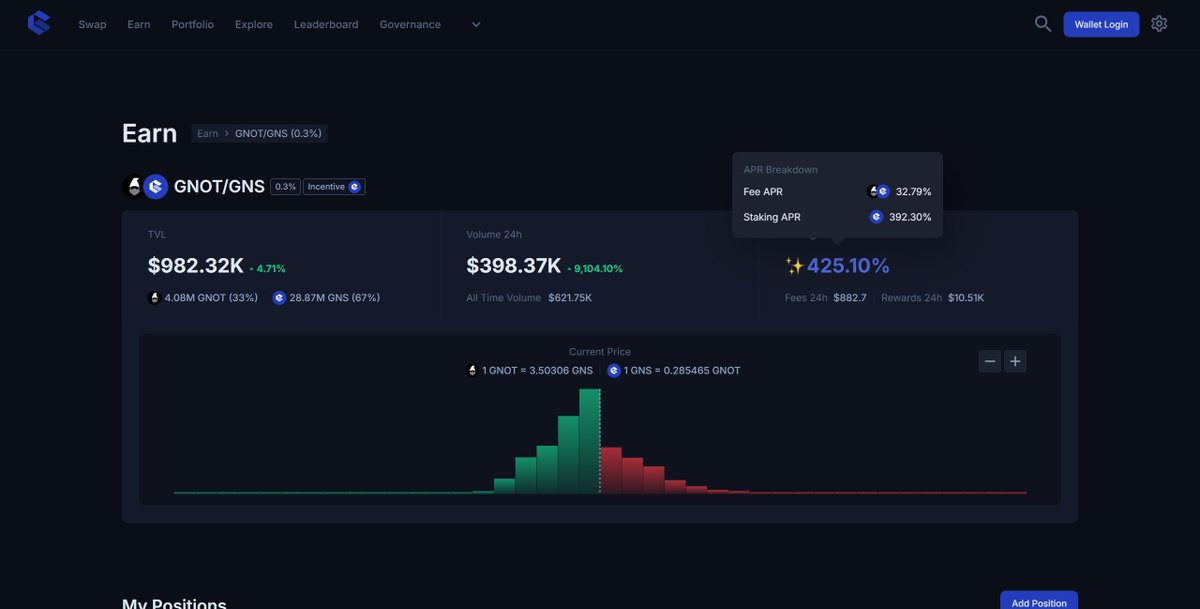Image resolution: width=1200 pixels, height=609 pixels.
Task: Click the All Time Volume $621.75K value
Action: [570, 298]
